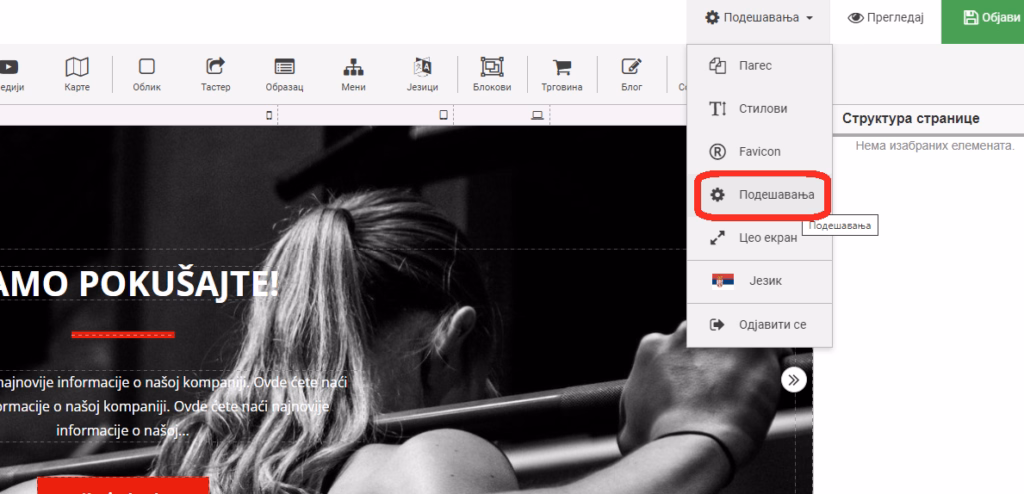Open Језик language selector with flag
Viewport: 1024px width, 494px height.
(760, 281)
